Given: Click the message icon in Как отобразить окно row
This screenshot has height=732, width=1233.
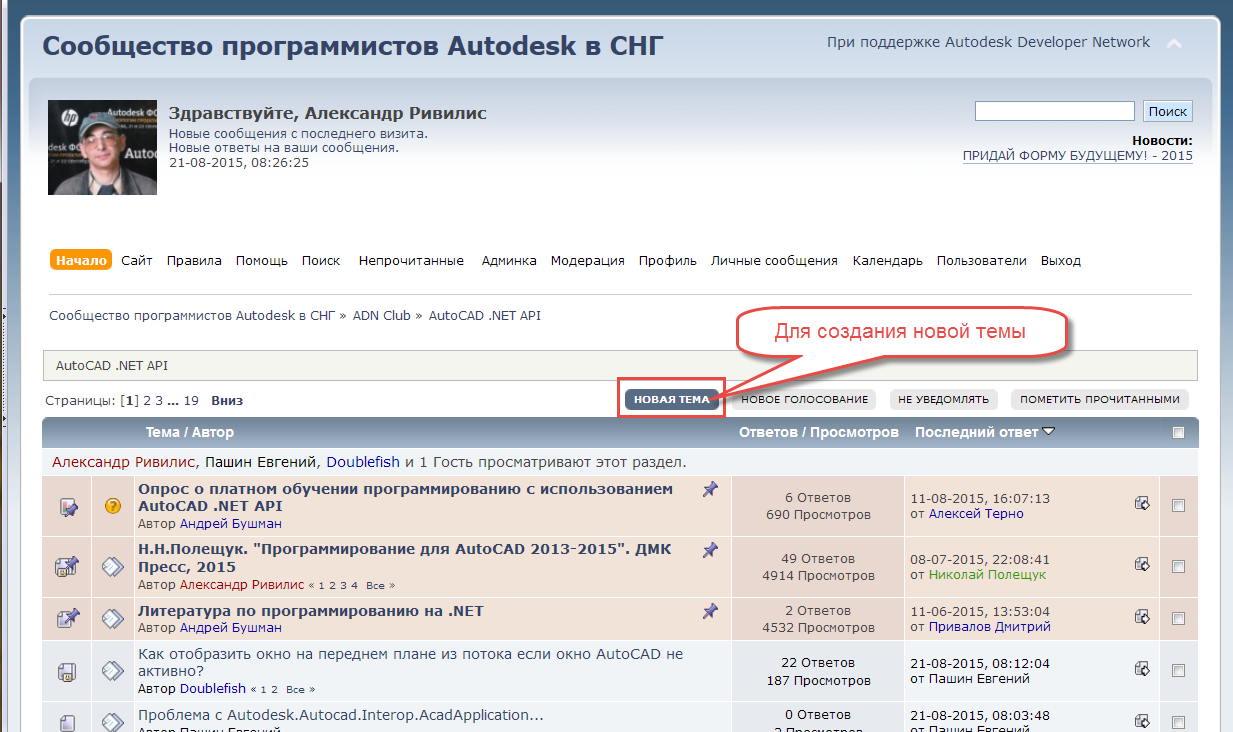Looking at the screenshot, I should [113, 671].
